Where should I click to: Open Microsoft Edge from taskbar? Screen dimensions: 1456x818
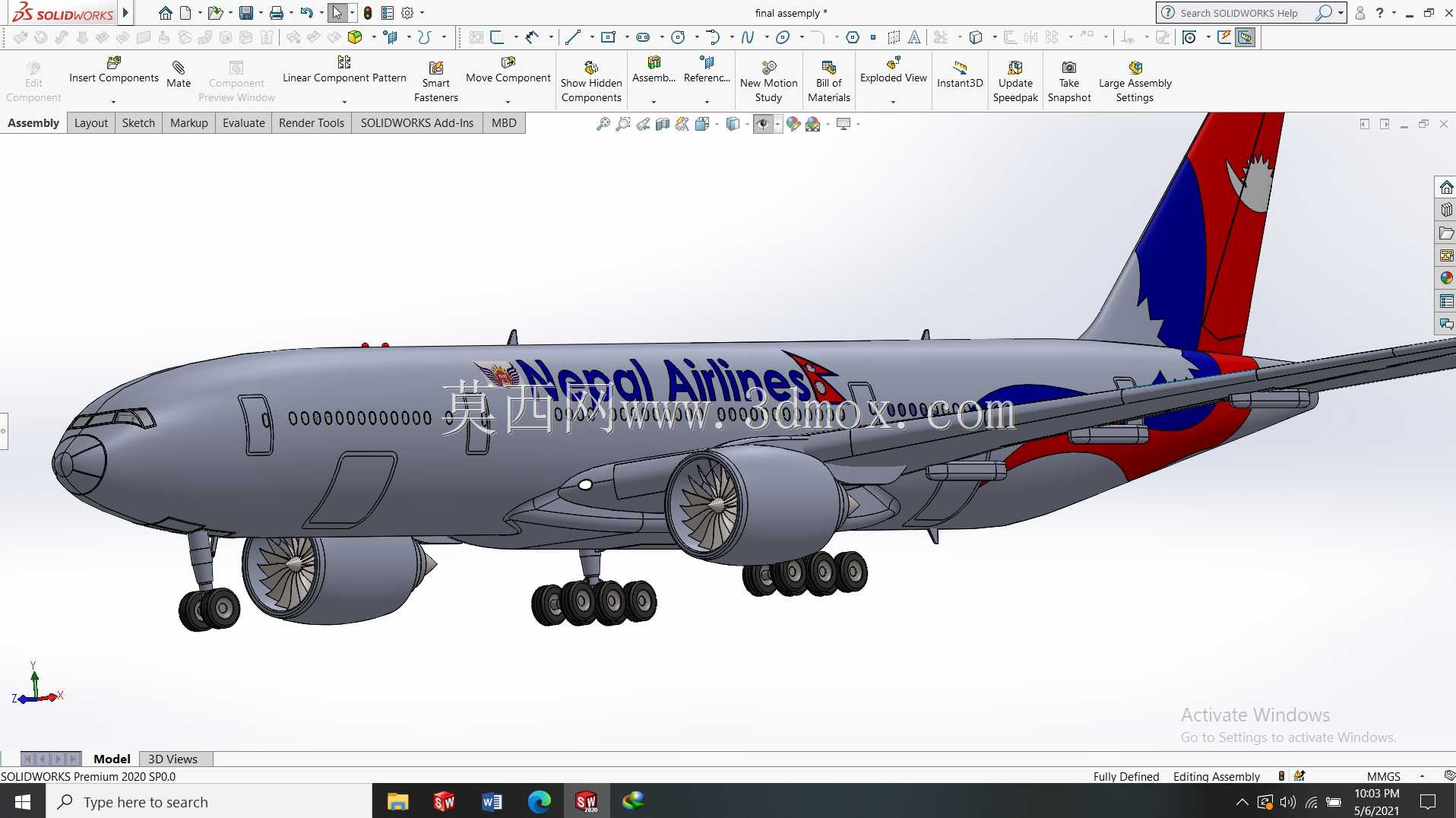pos(540,801)
